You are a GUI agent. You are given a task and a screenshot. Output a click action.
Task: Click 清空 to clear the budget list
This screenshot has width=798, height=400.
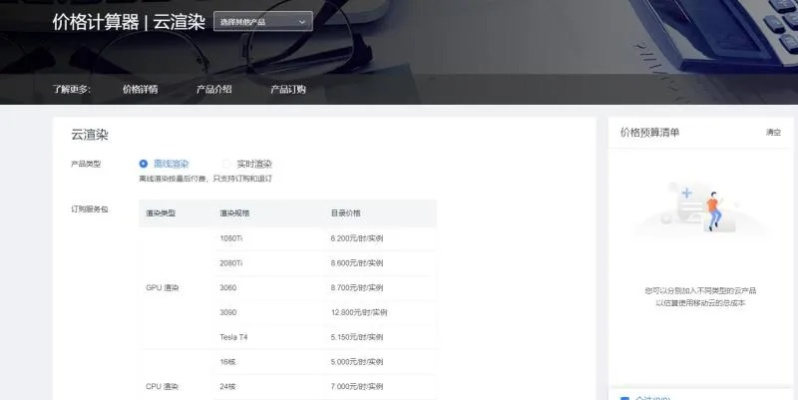point(773,132)
